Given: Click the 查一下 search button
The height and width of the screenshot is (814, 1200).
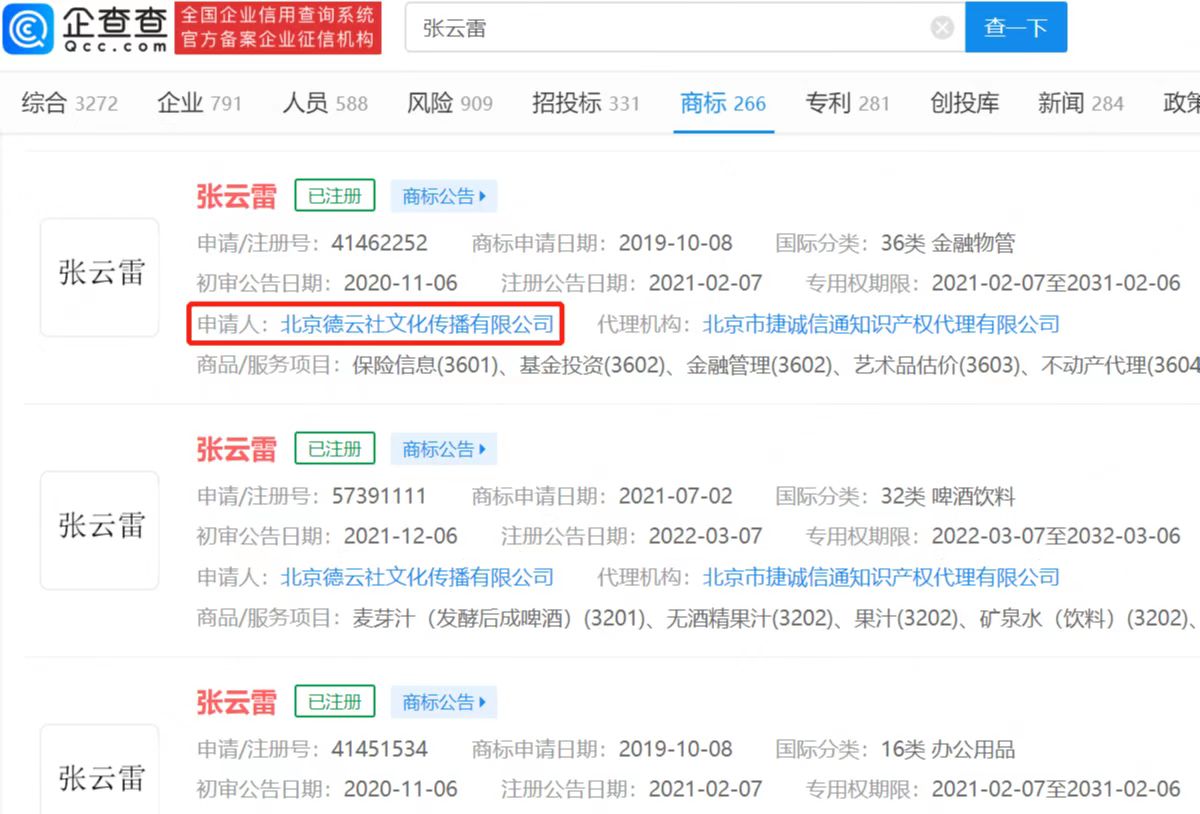Looking at the screenshot, I should coord(1016,27).
